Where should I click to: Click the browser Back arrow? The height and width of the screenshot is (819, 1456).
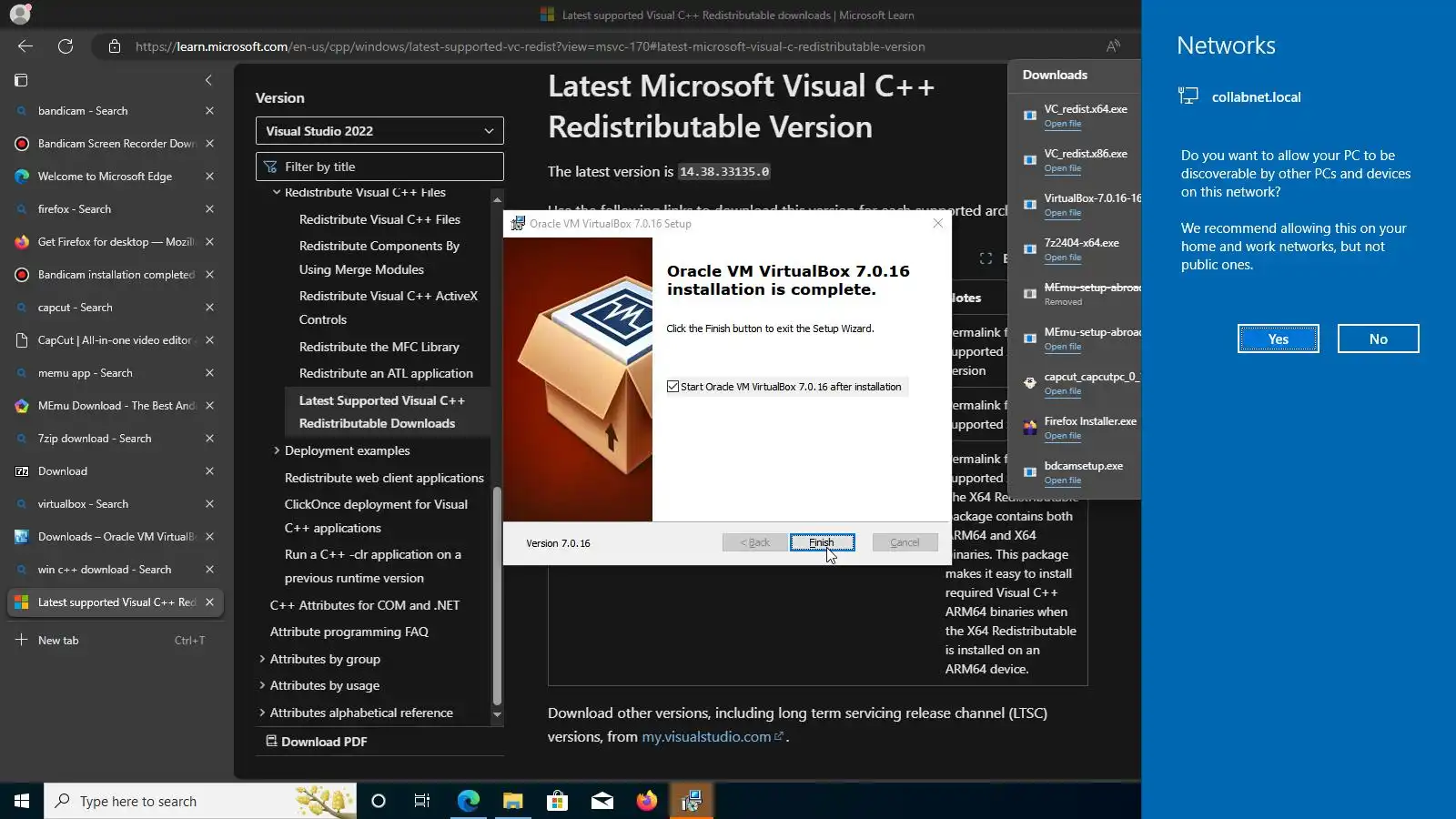tap(25, 46)
